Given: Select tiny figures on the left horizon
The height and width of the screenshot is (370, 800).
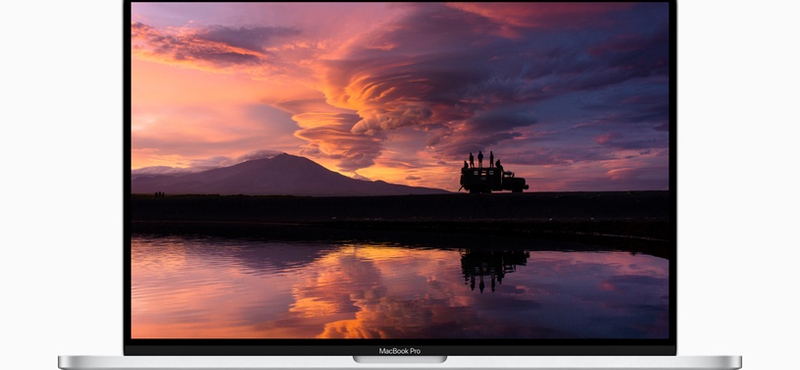Looking at the screenshot, I should (159, 194).
